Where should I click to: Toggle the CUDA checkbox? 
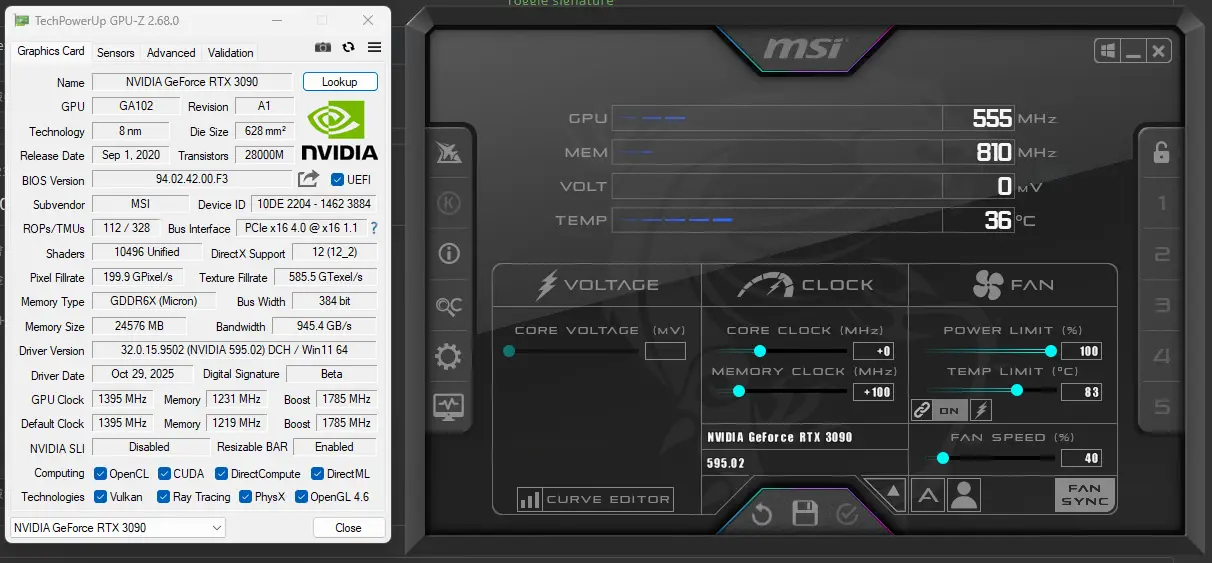pos(164,474)
